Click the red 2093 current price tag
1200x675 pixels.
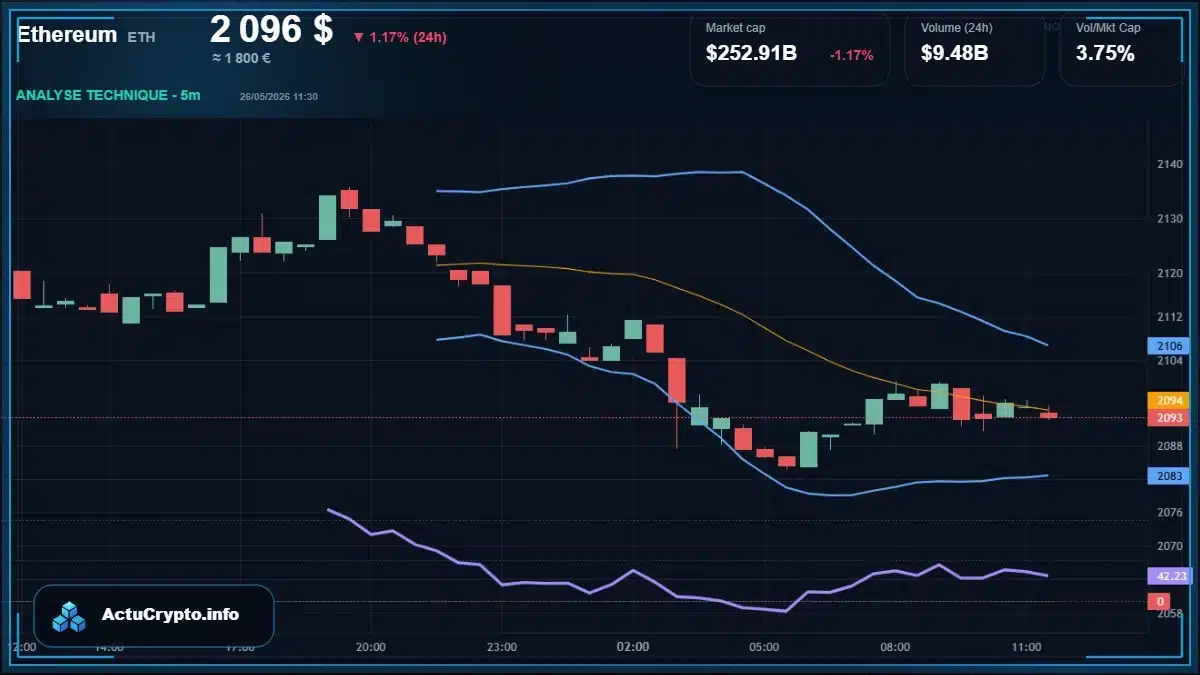pyautogui.click(x=1169, y=417)
